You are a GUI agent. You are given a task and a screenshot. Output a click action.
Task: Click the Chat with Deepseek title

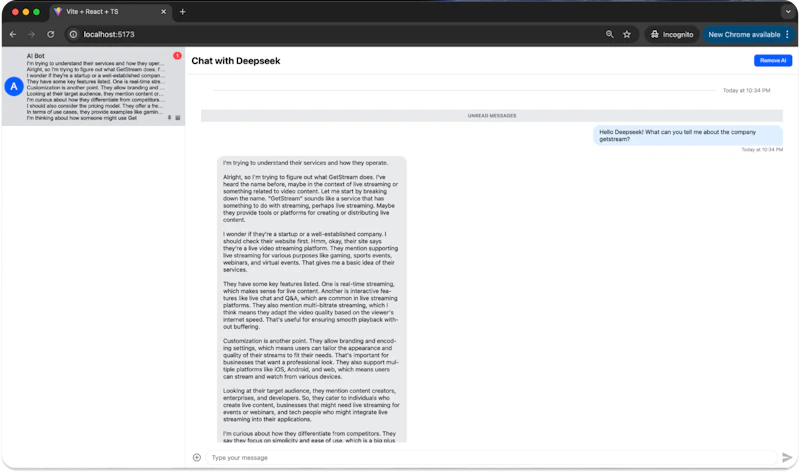[x=236, y=61]
